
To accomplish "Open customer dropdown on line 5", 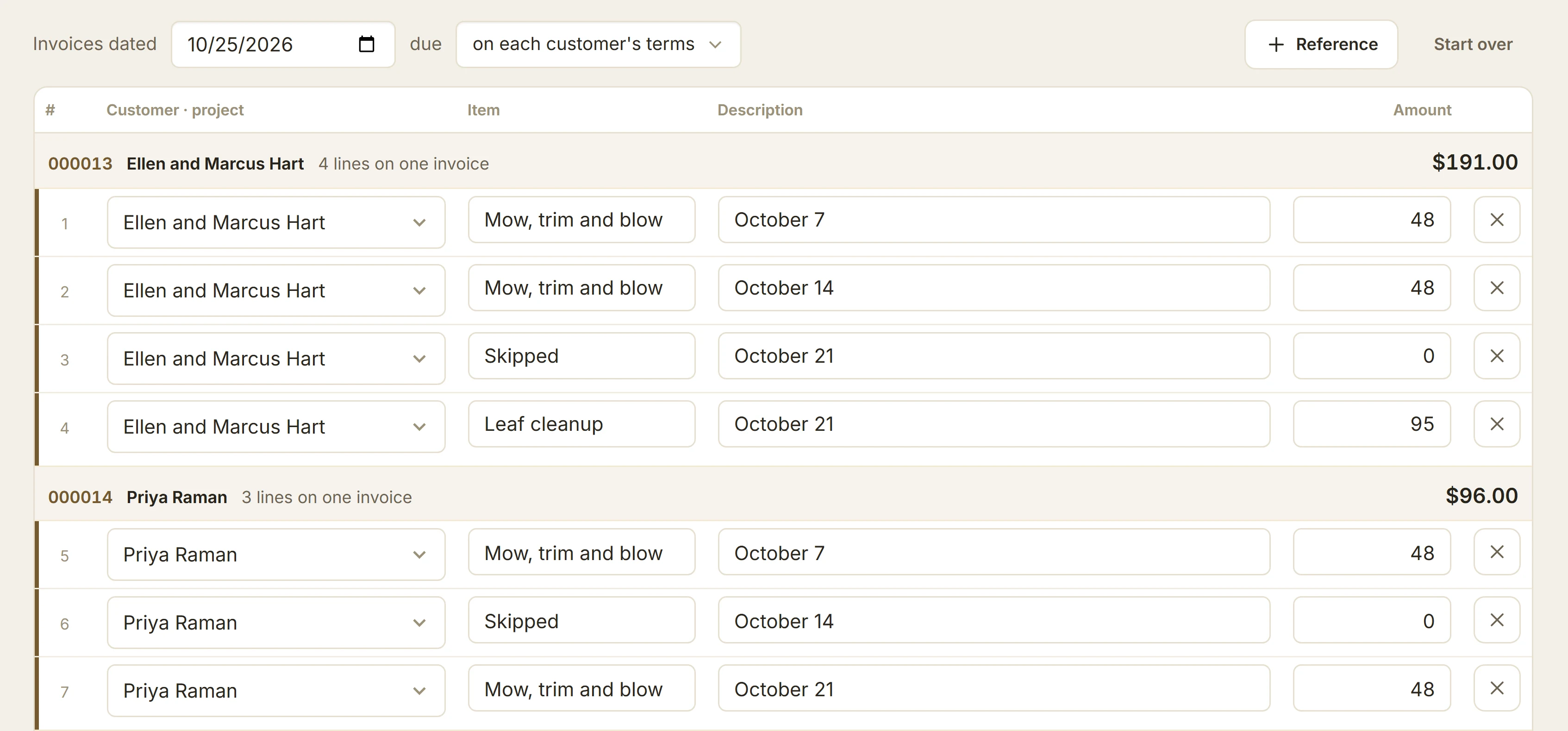I will (276, 555).
